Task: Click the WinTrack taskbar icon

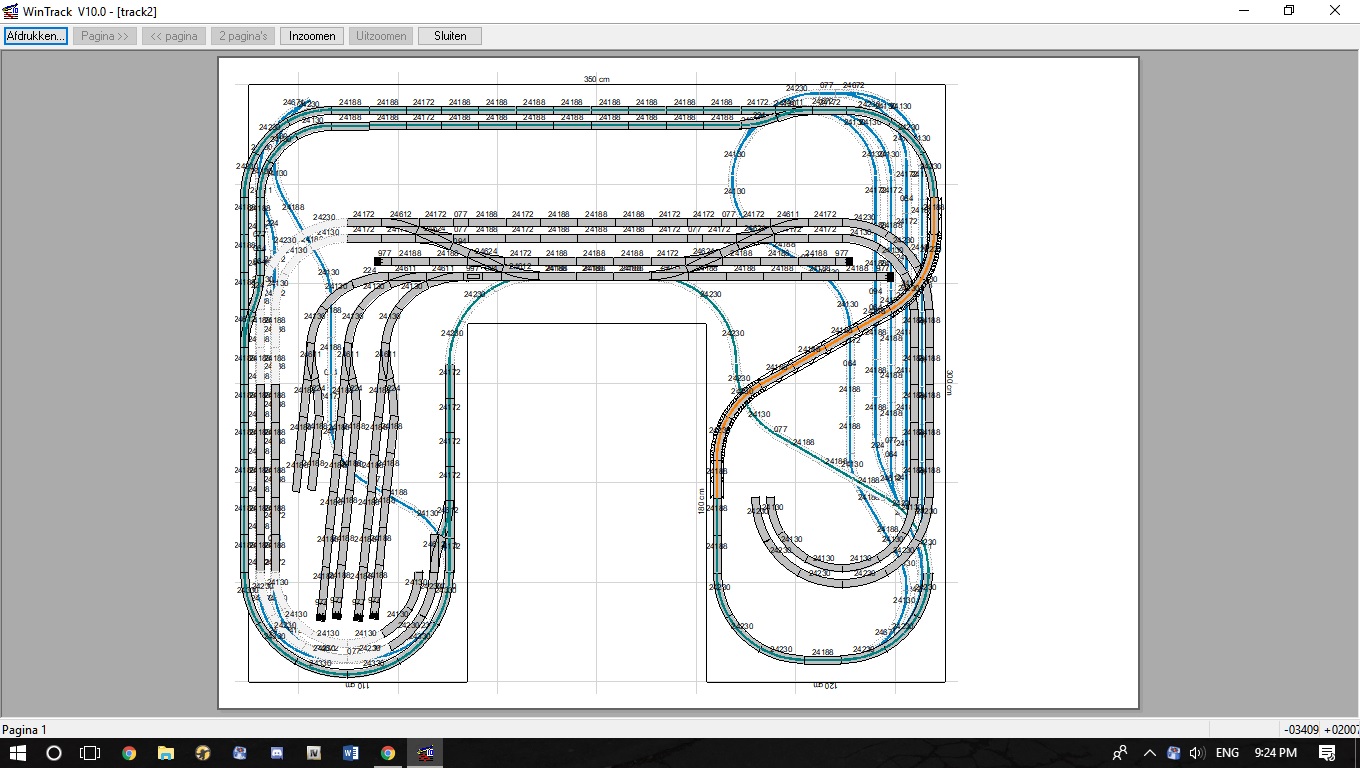Action: point(425,753)
